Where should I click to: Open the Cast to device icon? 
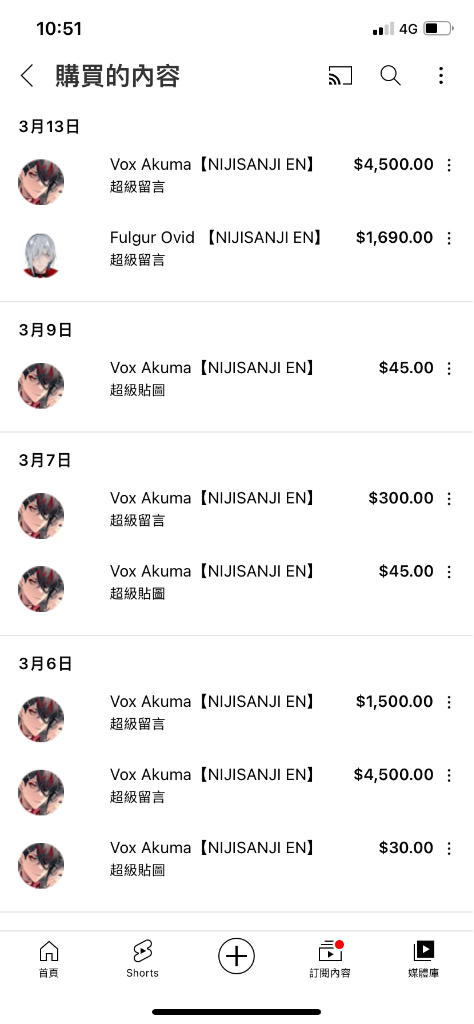[x=340, y=76]
